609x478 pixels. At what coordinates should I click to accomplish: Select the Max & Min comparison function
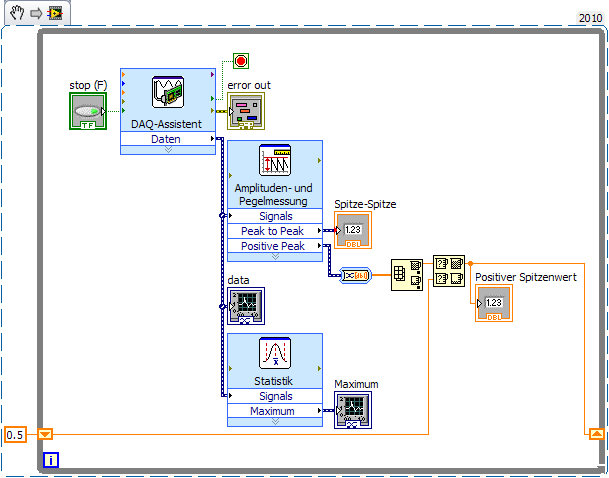pos(449,271)
